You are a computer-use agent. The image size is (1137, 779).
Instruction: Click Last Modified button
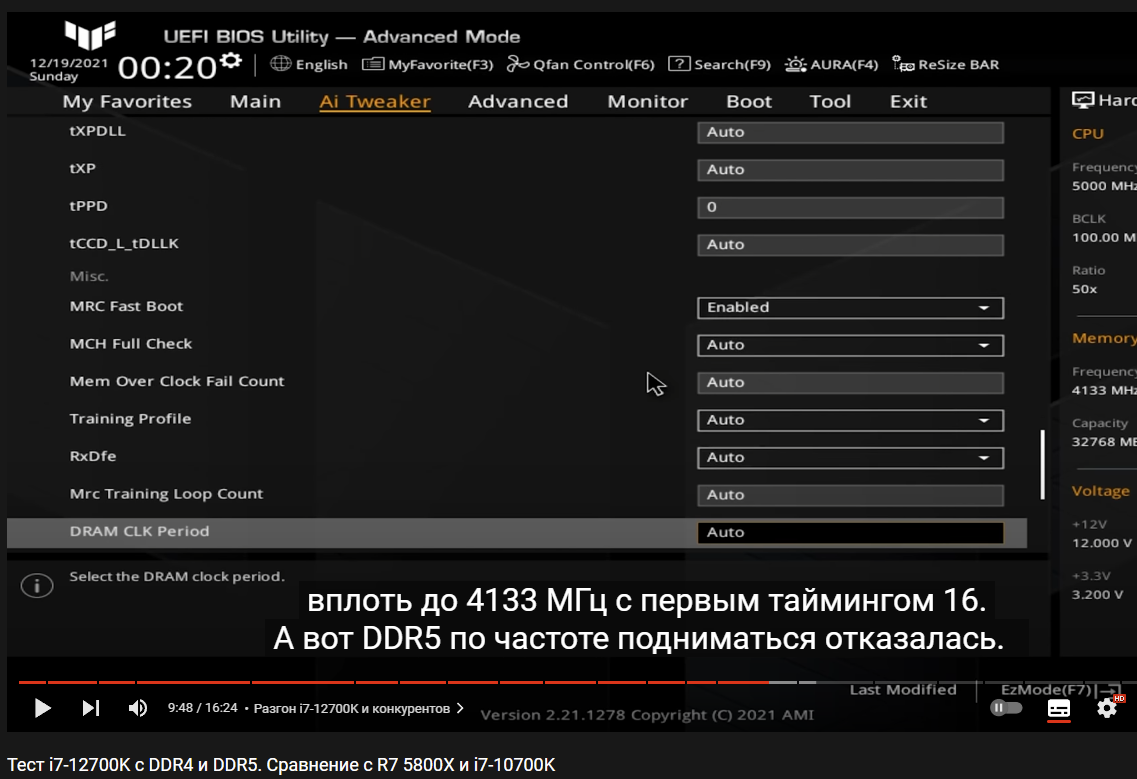903,690
